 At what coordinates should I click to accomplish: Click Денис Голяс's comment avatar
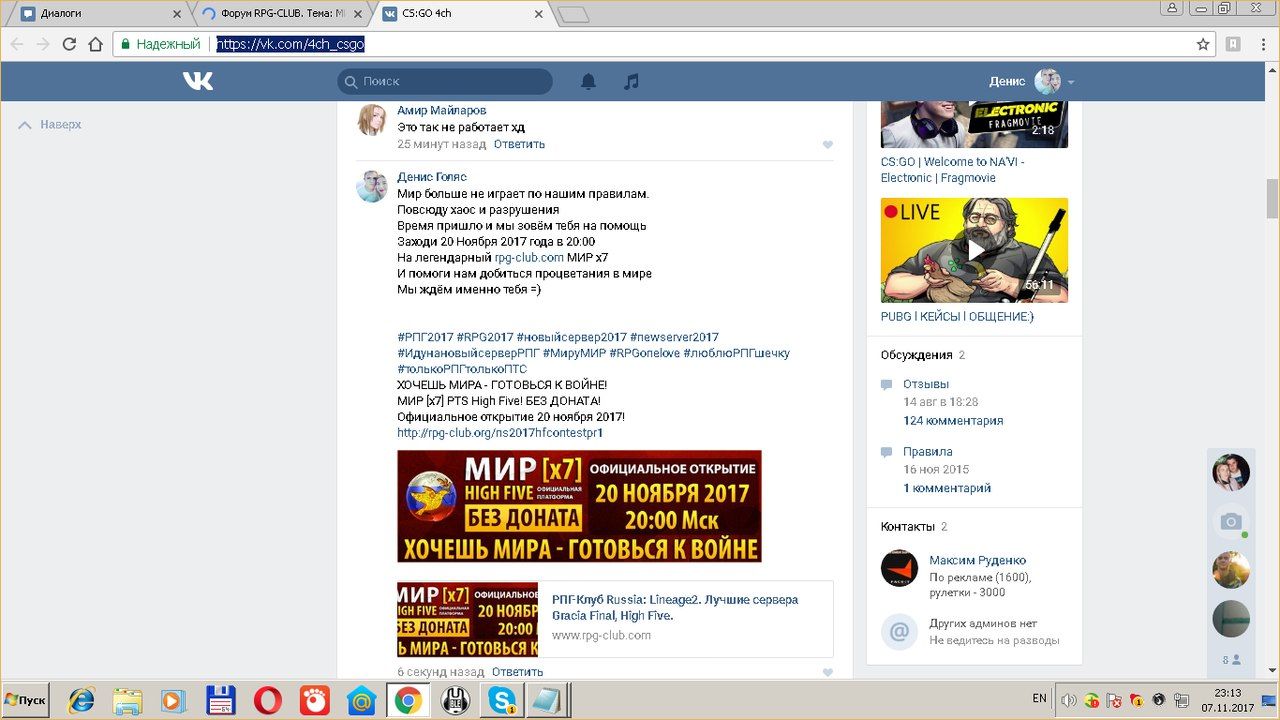point(373,187)
